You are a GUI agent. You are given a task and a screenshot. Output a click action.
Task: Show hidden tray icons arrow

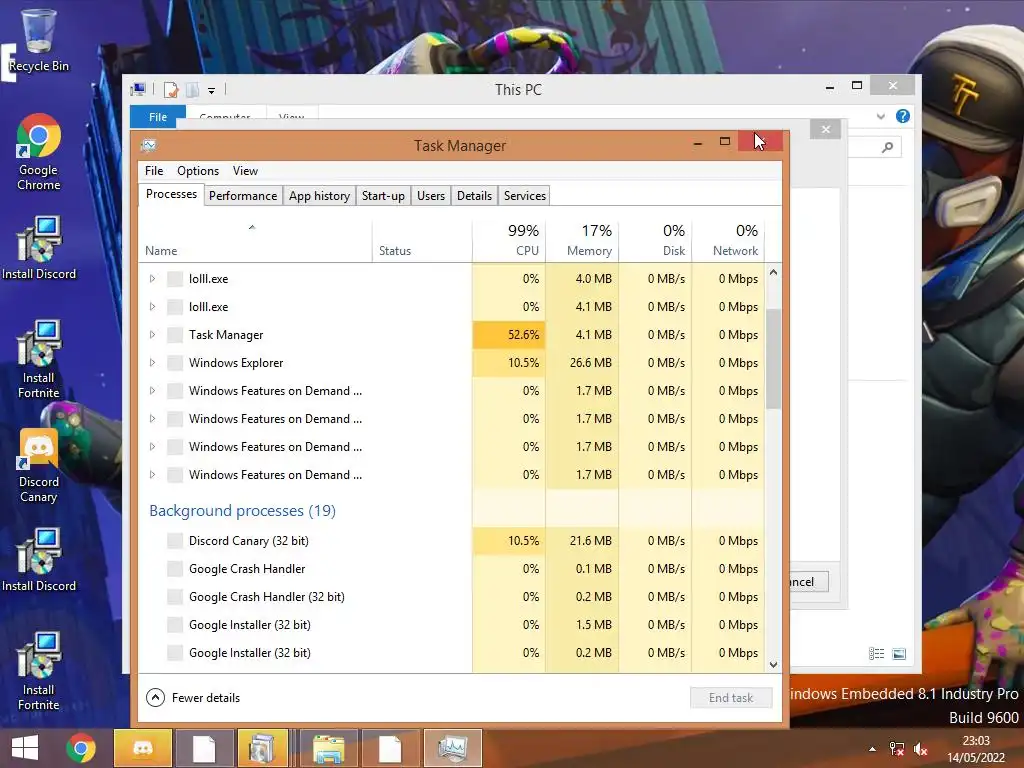coord(872,749)
